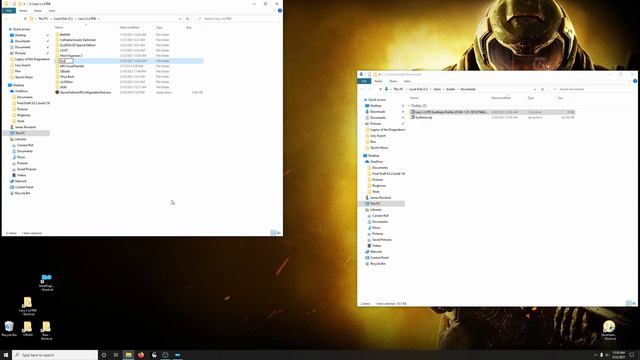Image resolution: width=640 pixels, height=360 pixels.
Task: Open Help in the Downloads Explorer window
Action: click(x=635, y=81)
